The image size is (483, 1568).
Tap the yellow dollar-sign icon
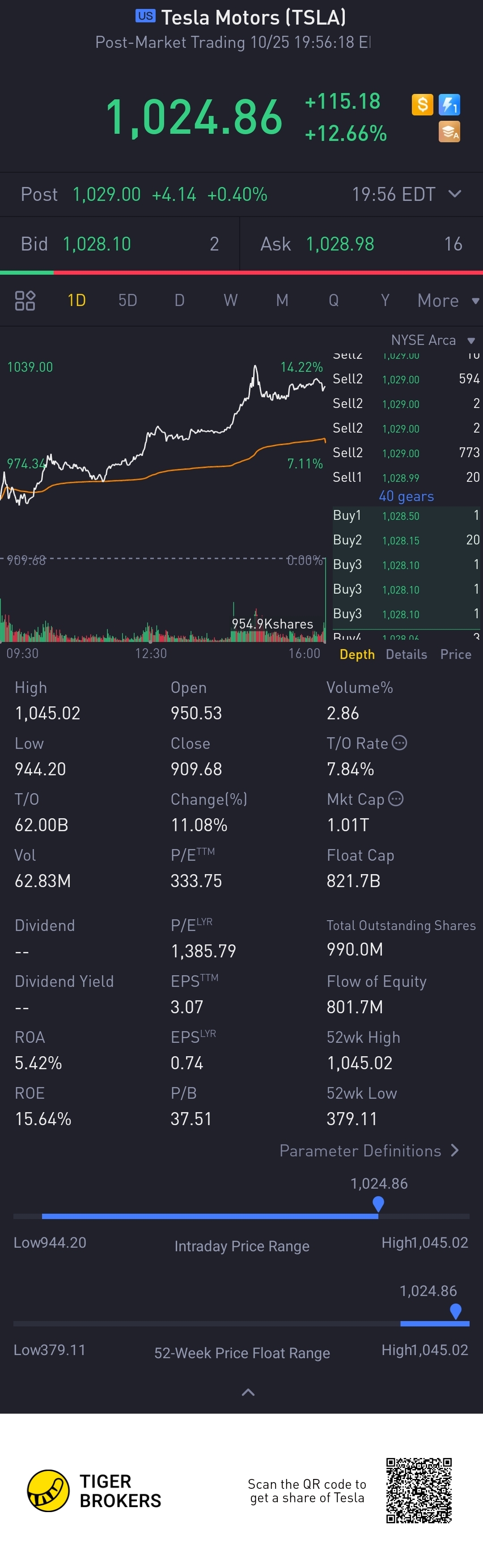pyautogui.click(x=422, y=104)
